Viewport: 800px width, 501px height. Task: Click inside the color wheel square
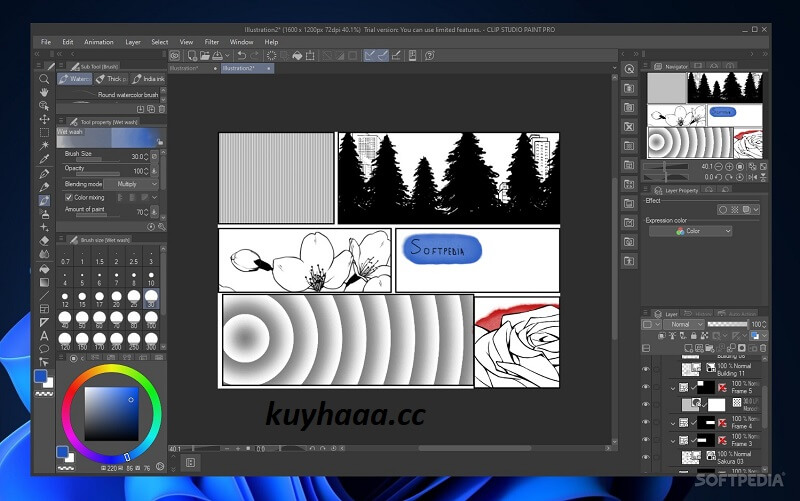coord(111,414)
